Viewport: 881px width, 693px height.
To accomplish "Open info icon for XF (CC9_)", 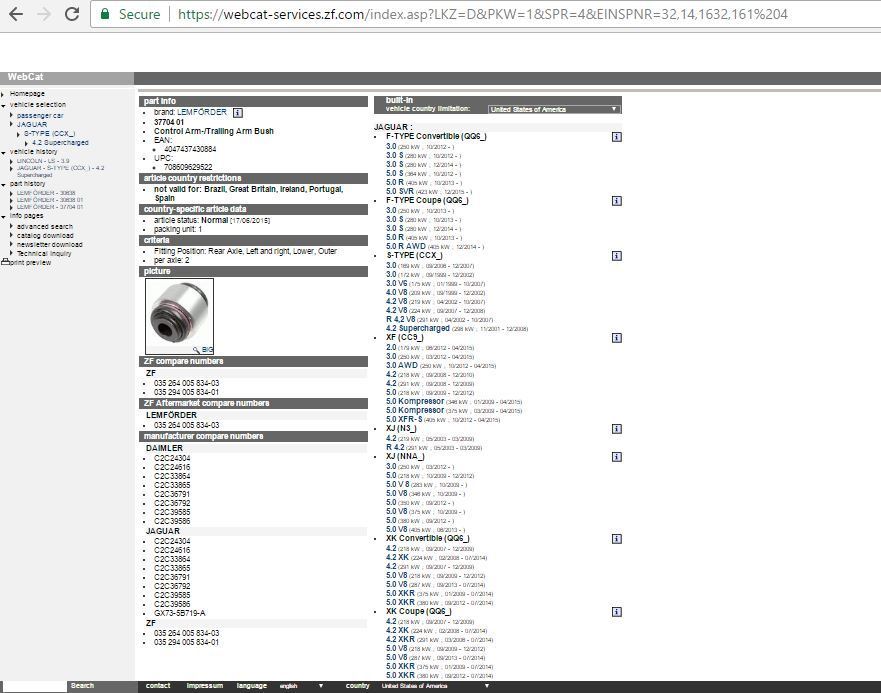I will (x=617, y=338).
